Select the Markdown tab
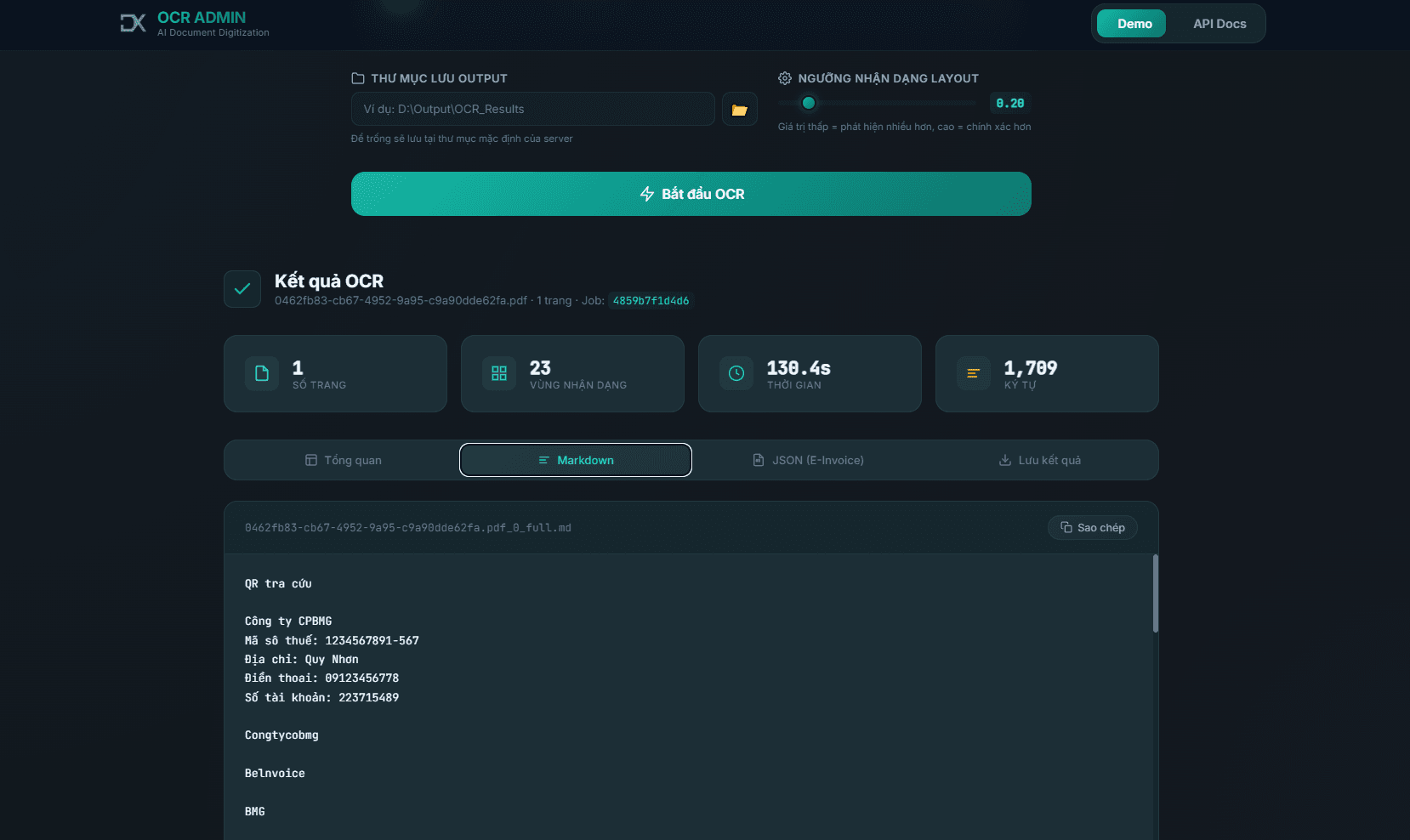The image size is (1410, 840). coord(576,460)
